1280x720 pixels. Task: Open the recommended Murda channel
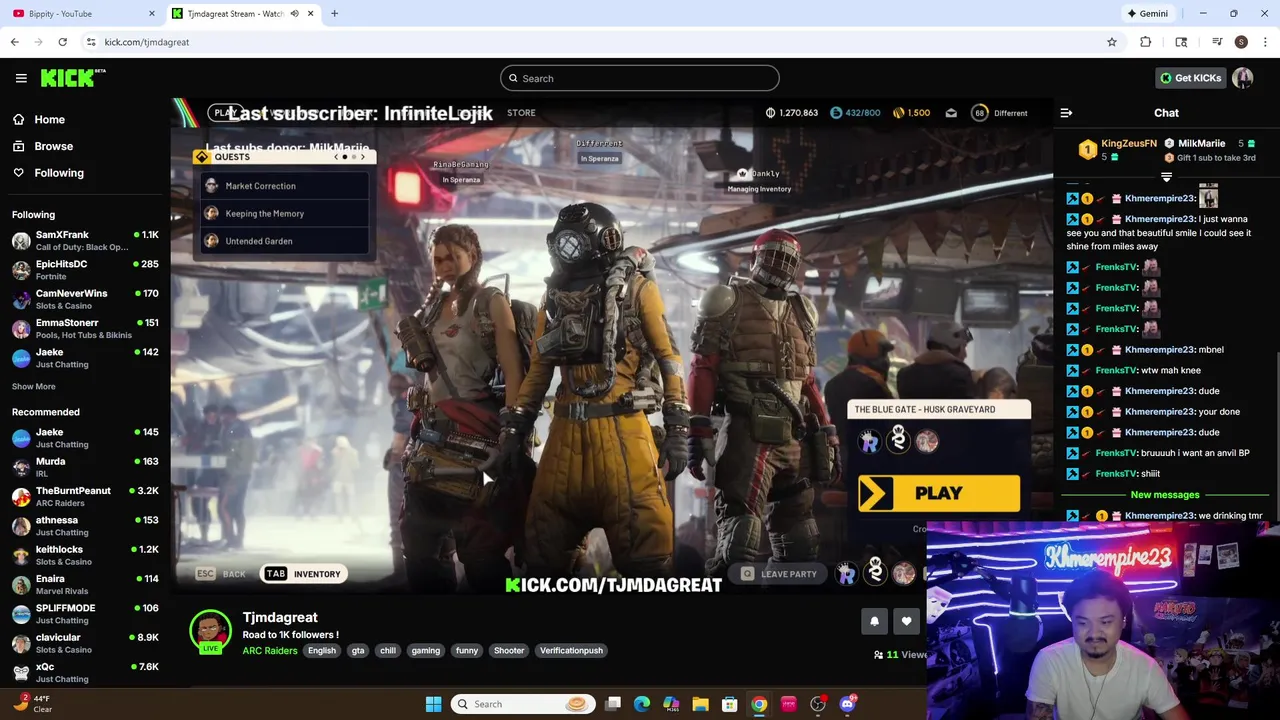coord(85,467)
